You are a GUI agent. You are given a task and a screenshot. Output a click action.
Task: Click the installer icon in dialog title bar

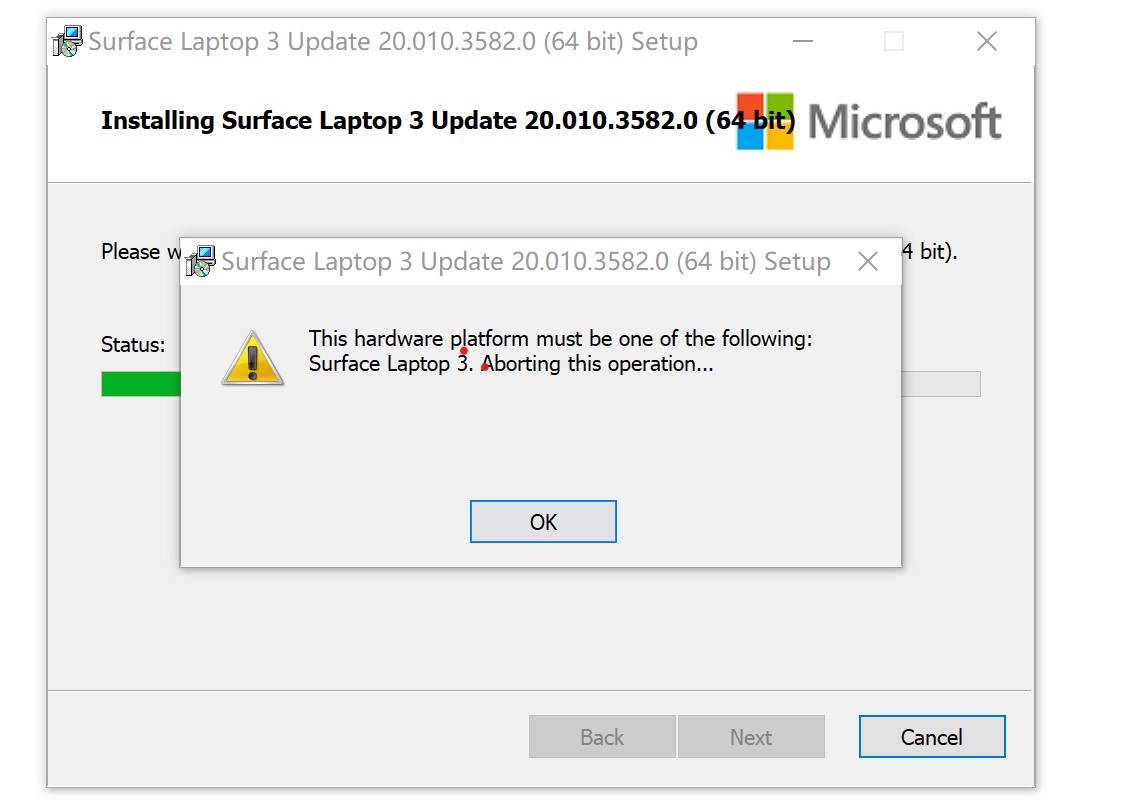[201, 261]
